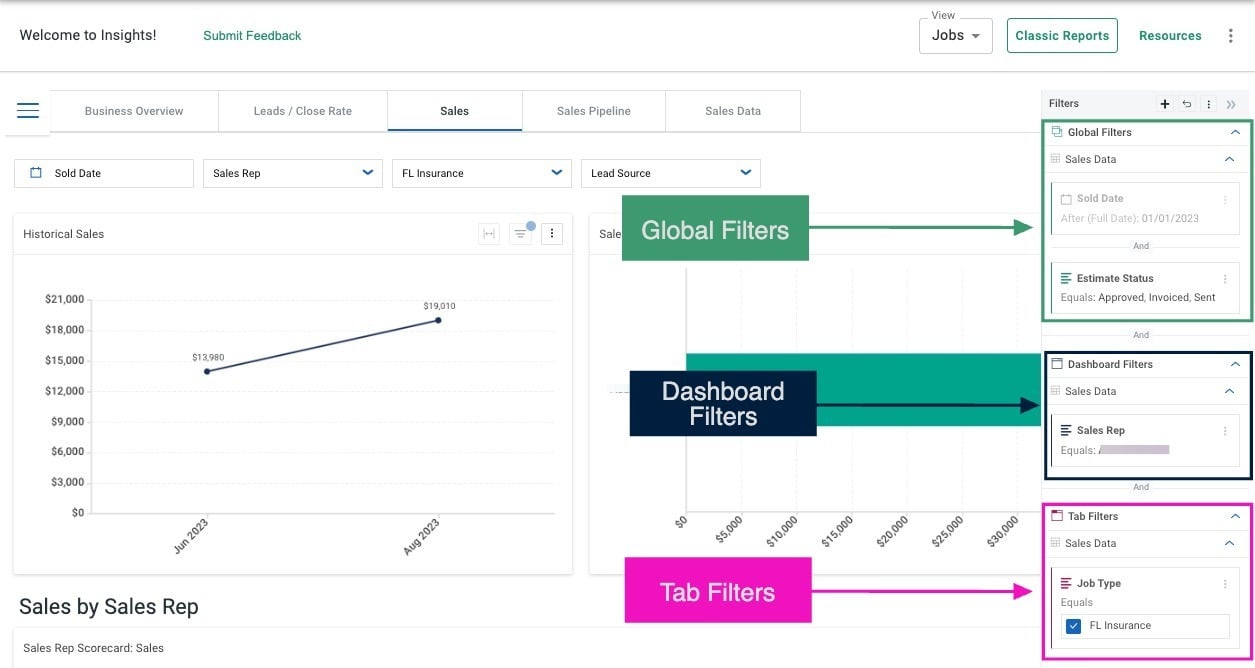
Task: Collapse the Filters panel with double chevron
Action: click(x=1231, y=104)
